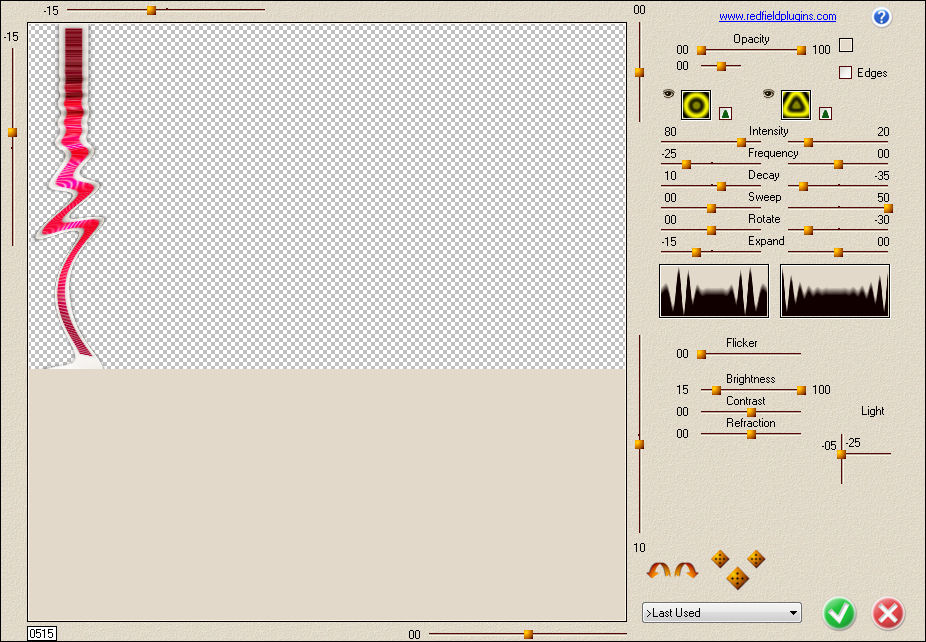
Task: Click left Decay slider handle at 10
Action: [x=721, y=187]
